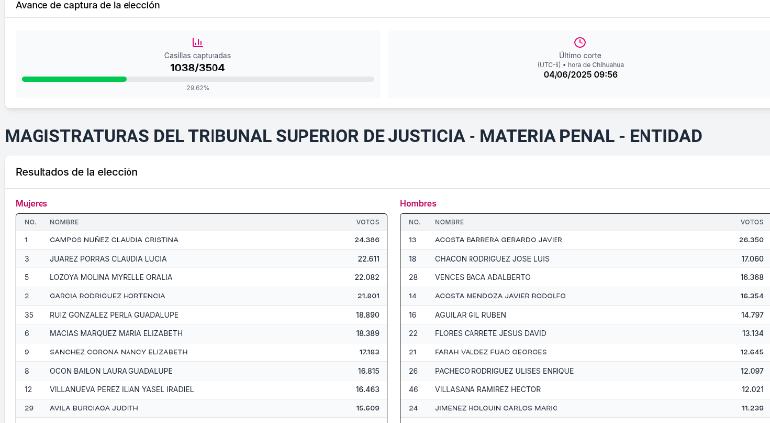Click the bar chart icon above Casillas capturadas
The width and height of the screenshot is (770, 423).
(197, 42)
